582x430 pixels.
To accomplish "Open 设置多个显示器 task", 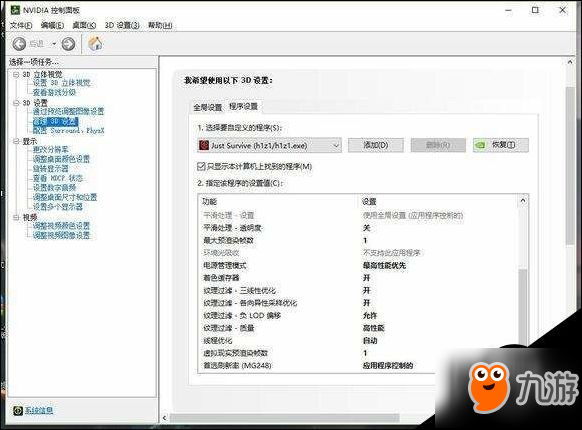I will point(58,207).
